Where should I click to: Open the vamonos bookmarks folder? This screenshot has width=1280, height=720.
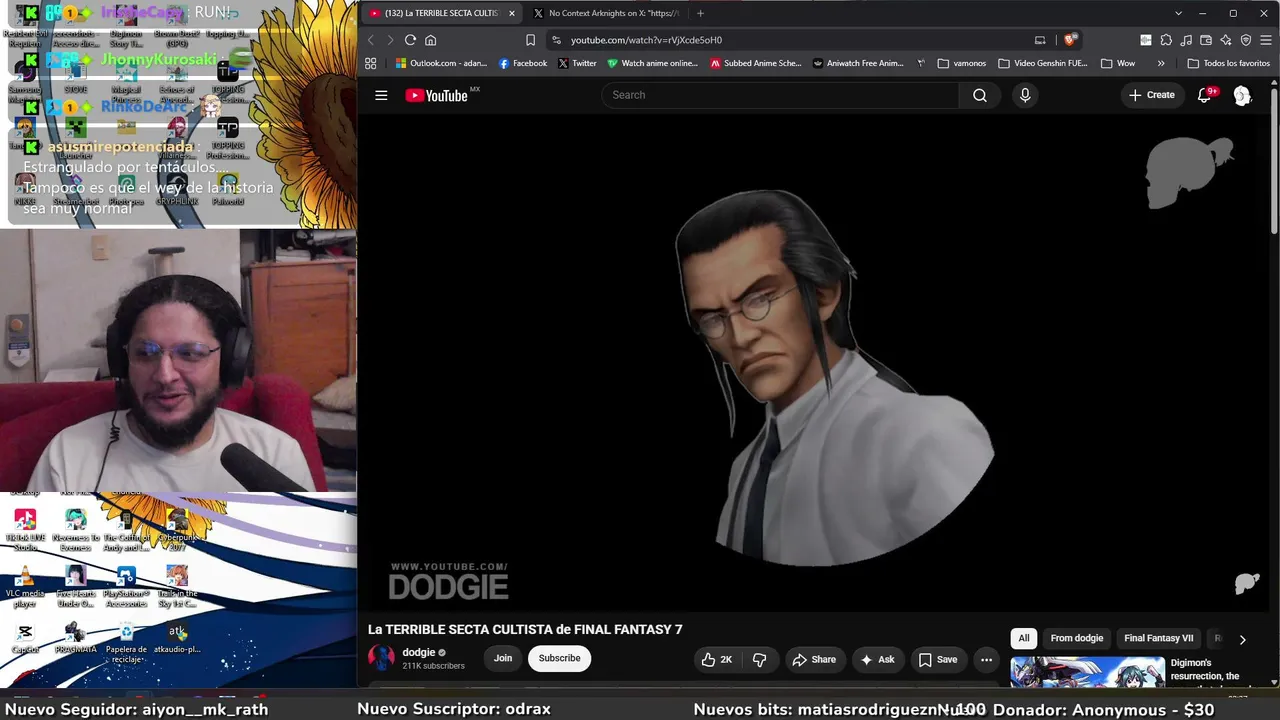[962, 63]
